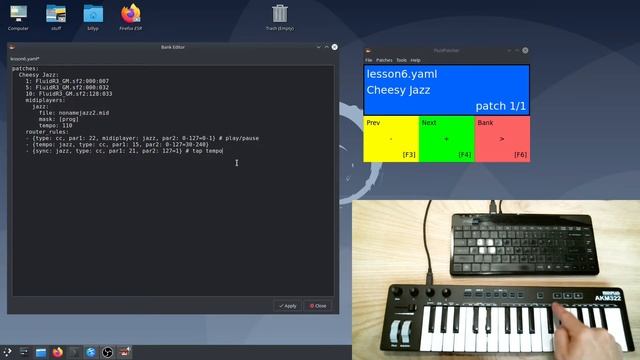
Task: Click the 'midiplayers:' line in the editor
Action: (x=45, y=100)
